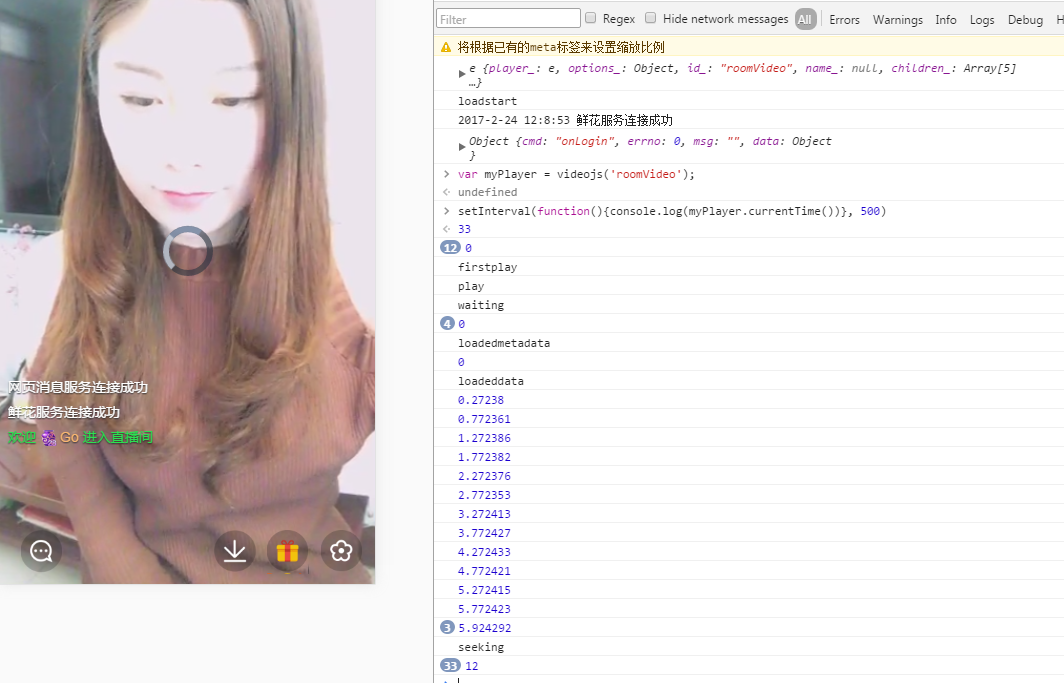Open the gift box icon
This screenshot has height=683, width=1064.
point(288,551)
